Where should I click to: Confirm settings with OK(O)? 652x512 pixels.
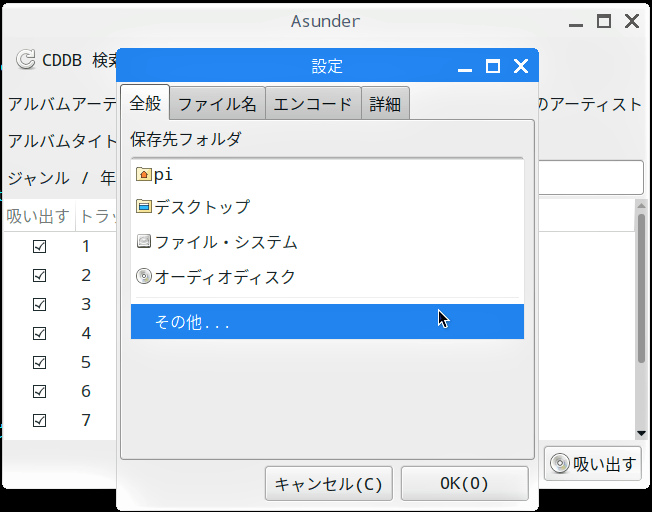click(464, 483)
